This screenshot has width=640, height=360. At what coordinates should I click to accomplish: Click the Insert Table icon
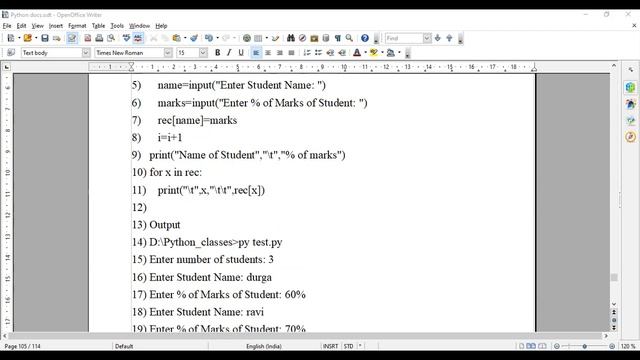(x=258, y=38)
